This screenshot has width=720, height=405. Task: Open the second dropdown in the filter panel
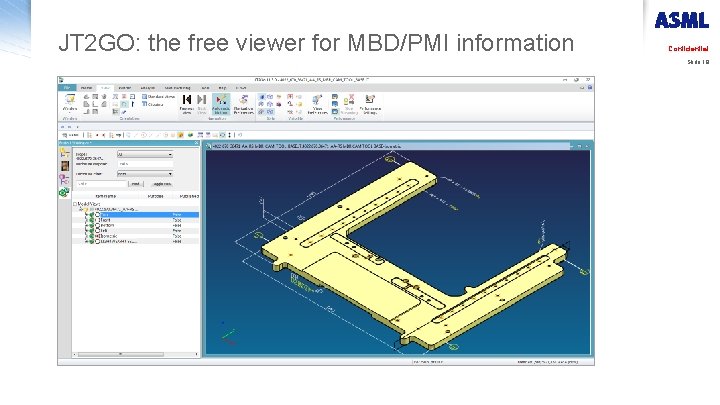click(145, 174)
